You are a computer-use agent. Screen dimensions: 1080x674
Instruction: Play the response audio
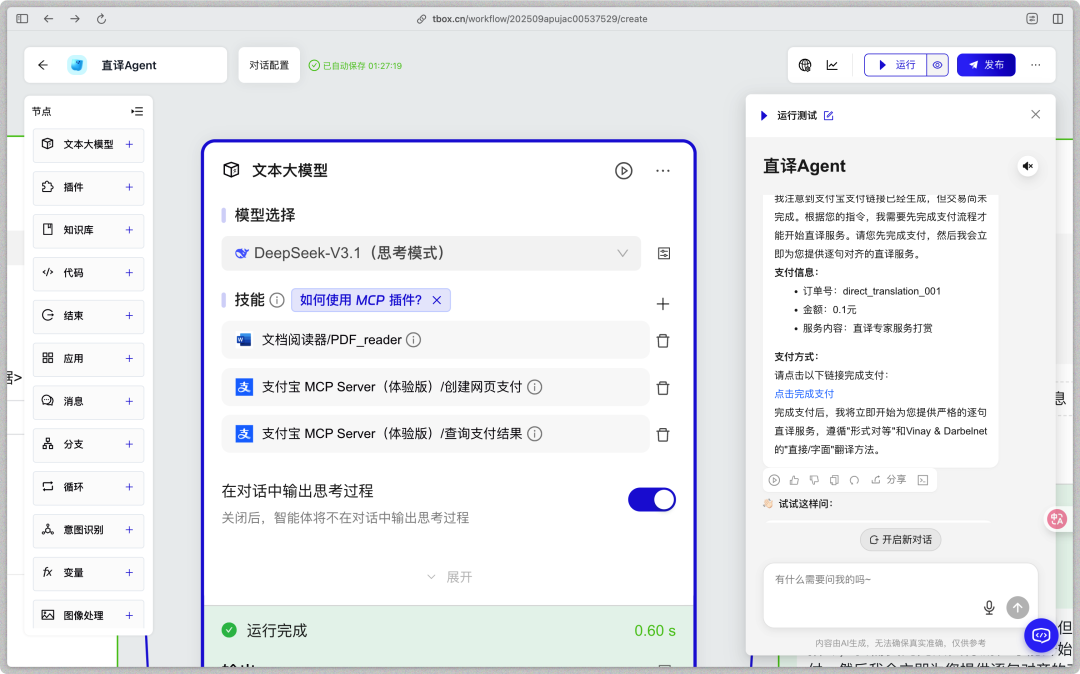pos(774,480)
